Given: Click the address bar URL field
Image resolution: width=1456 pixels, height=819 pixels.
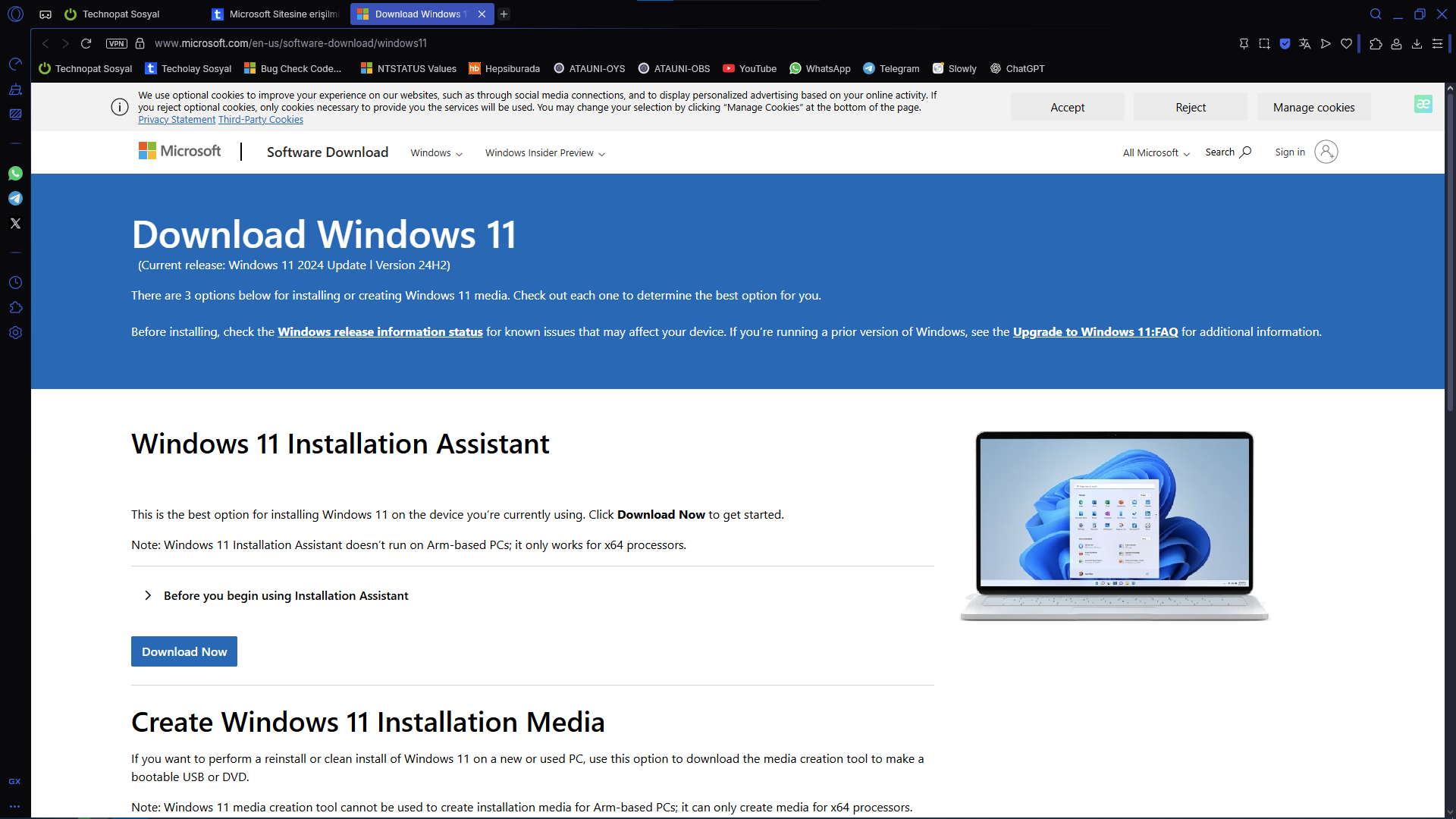Looking at the screenshot, I should [290, 44].
